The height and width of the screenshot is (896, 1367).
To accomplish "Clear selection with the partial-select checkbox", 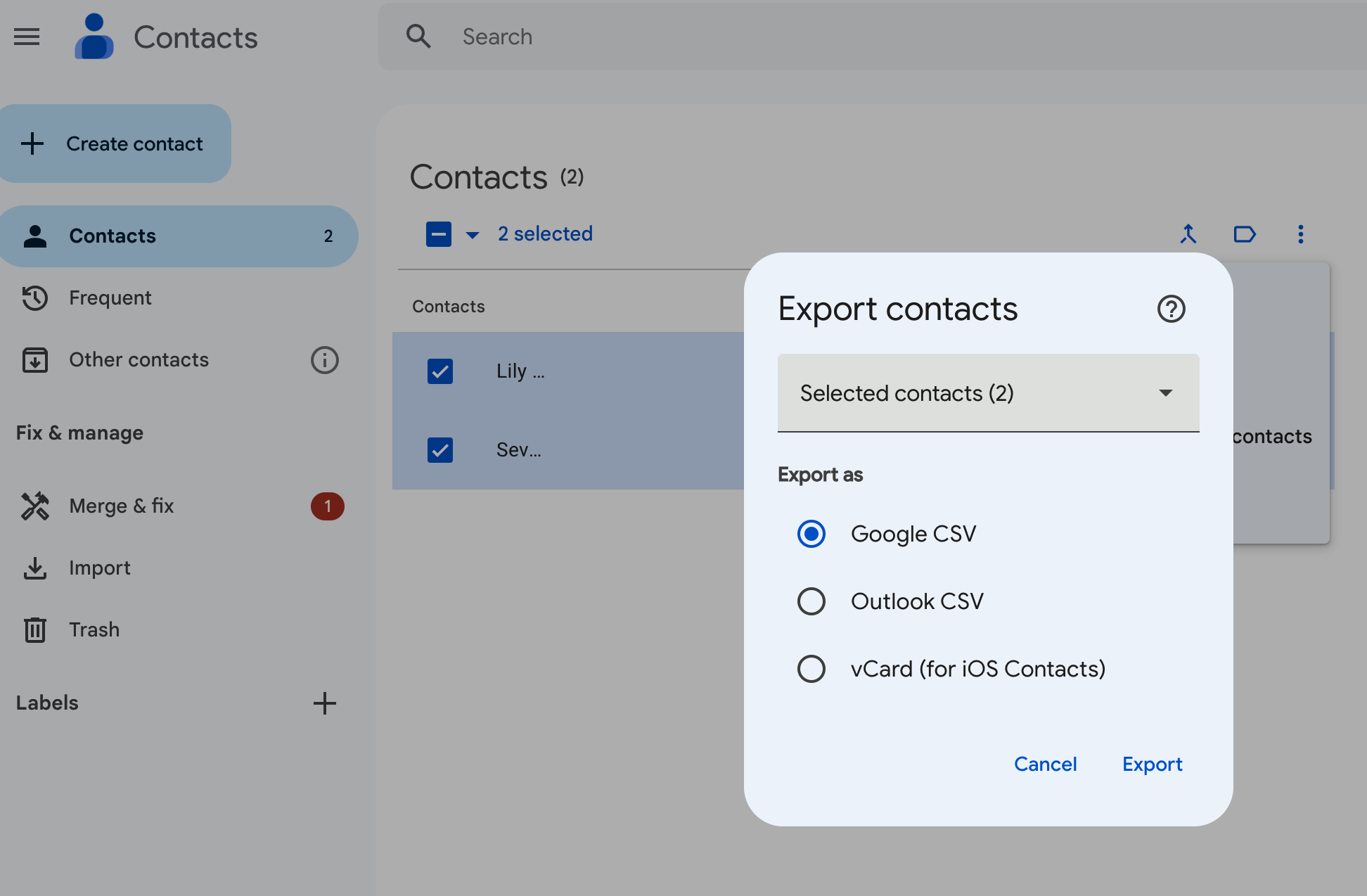I will click(x=438, y=234).
